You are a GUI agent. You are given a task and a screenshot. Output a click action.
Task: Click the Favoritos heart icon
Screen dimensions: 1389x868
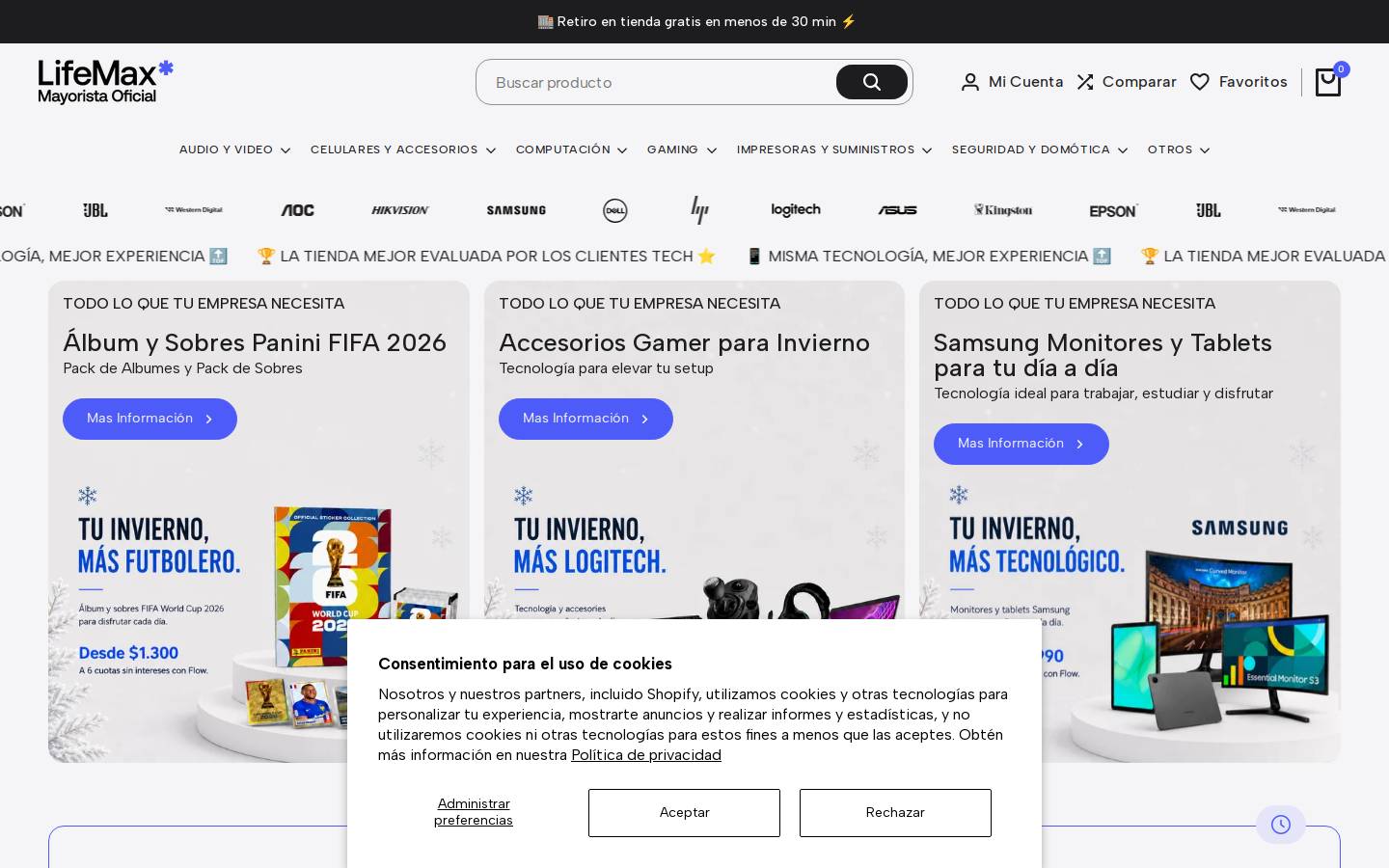(1200, 82)
